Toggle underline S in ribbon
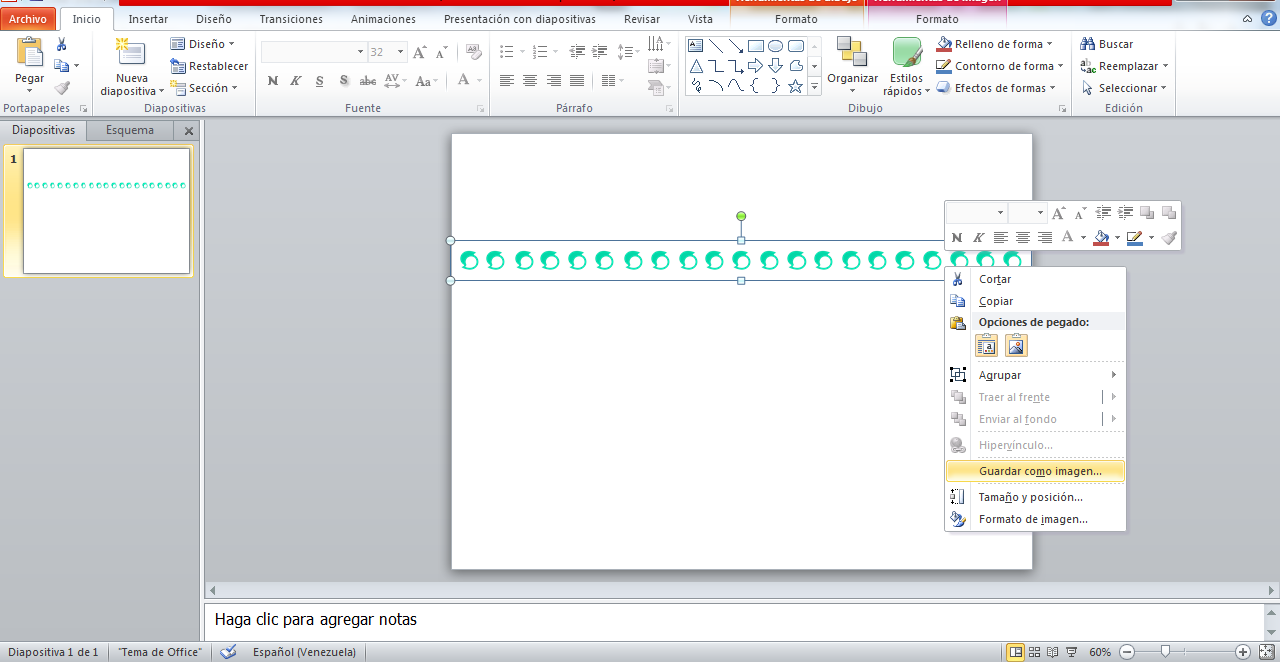This screenshot has height=662, width=1280. 320,81
